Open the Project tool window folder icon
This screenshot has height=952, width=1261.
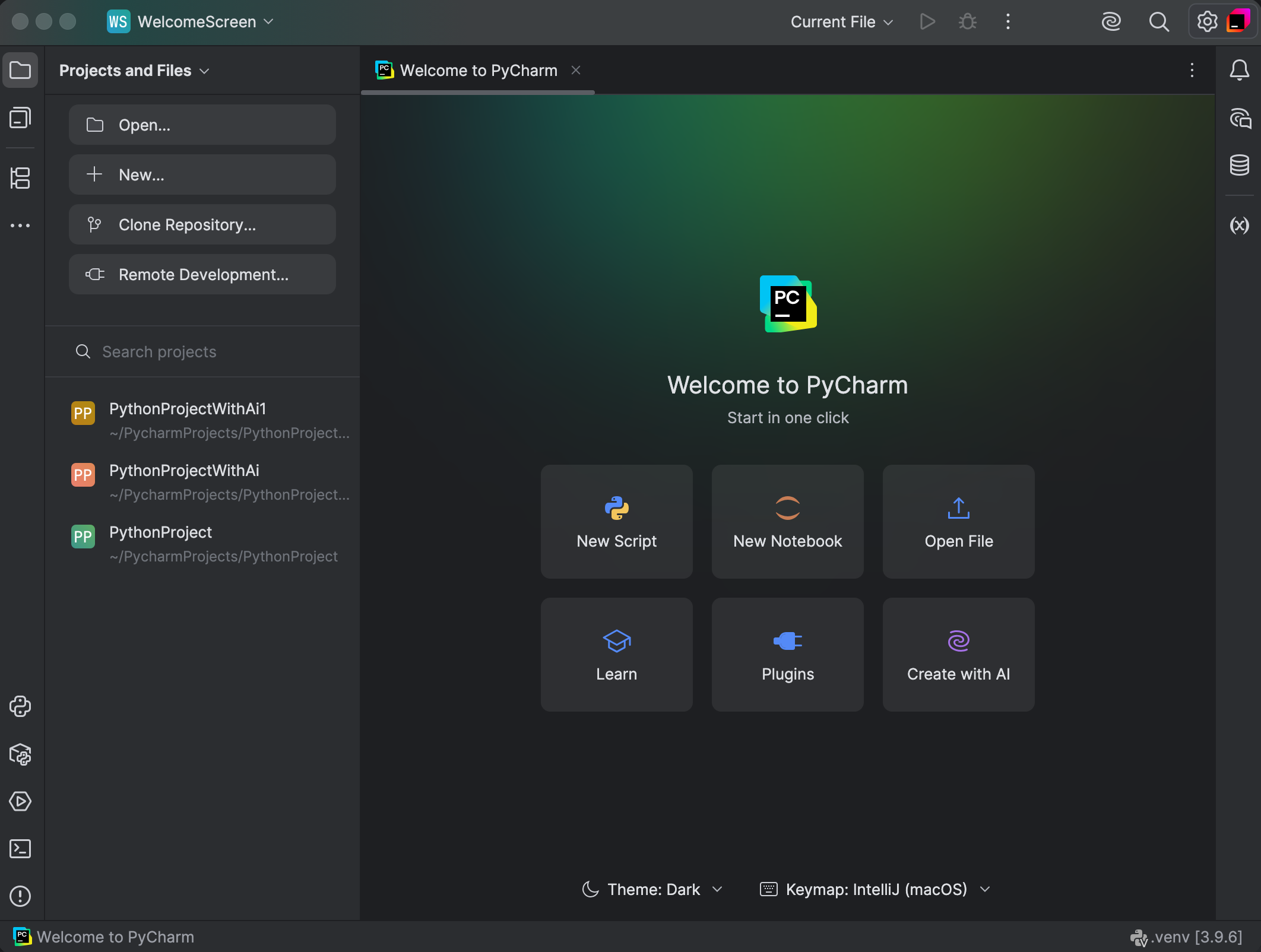pyautogui.click(x=20, y=70)
